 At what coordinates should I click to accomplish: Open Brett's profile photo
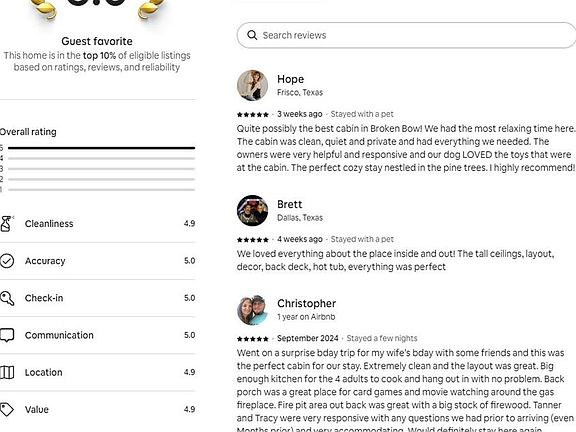pos(252,210)
